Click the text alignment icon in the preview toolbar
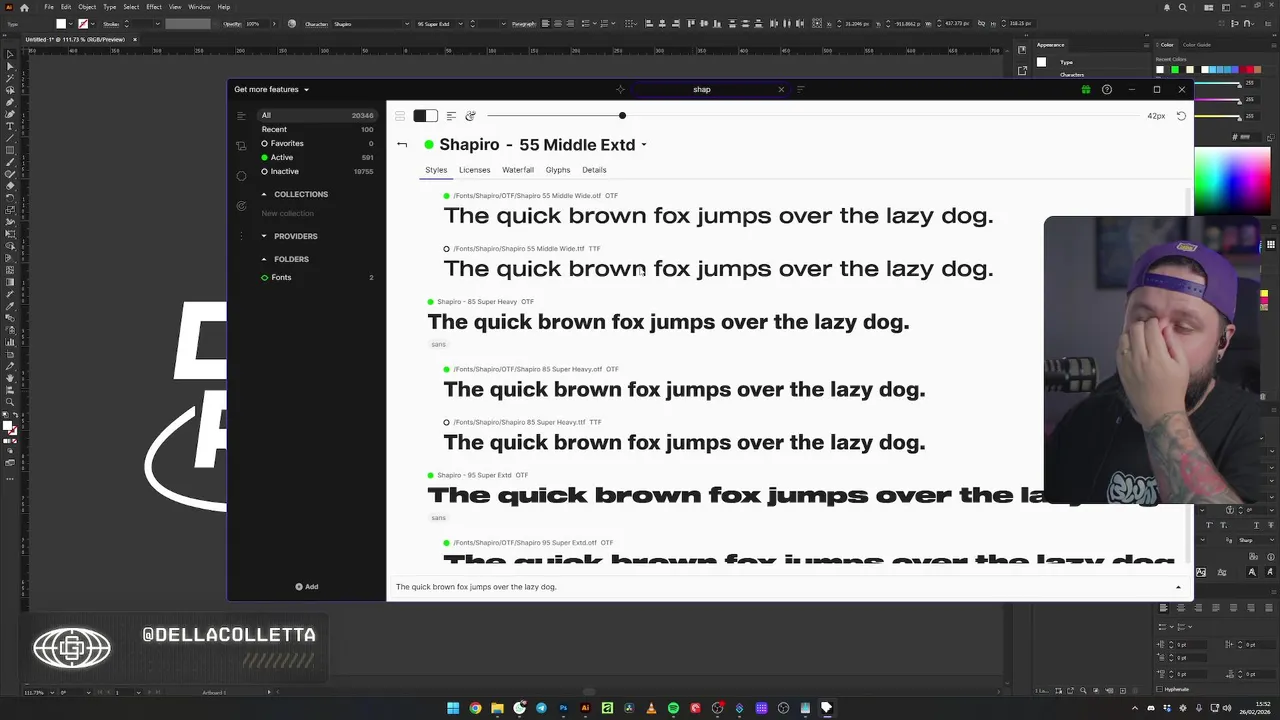Image resolution: width=1280 pixels, height=720 pixels. pos(451,116)
